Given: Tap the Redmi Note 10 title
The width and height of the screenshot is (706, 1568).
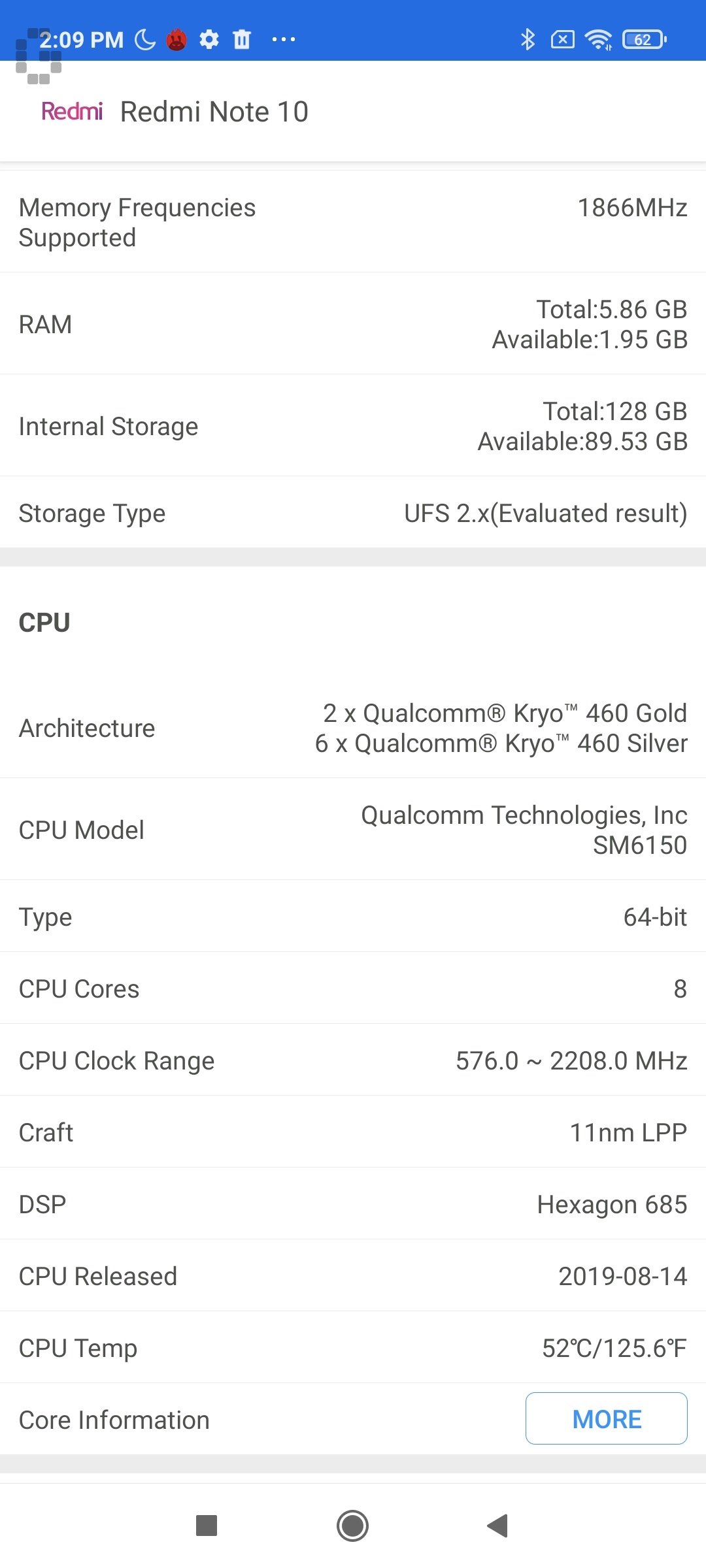Looking at the screenshot, I should [214, 111].
